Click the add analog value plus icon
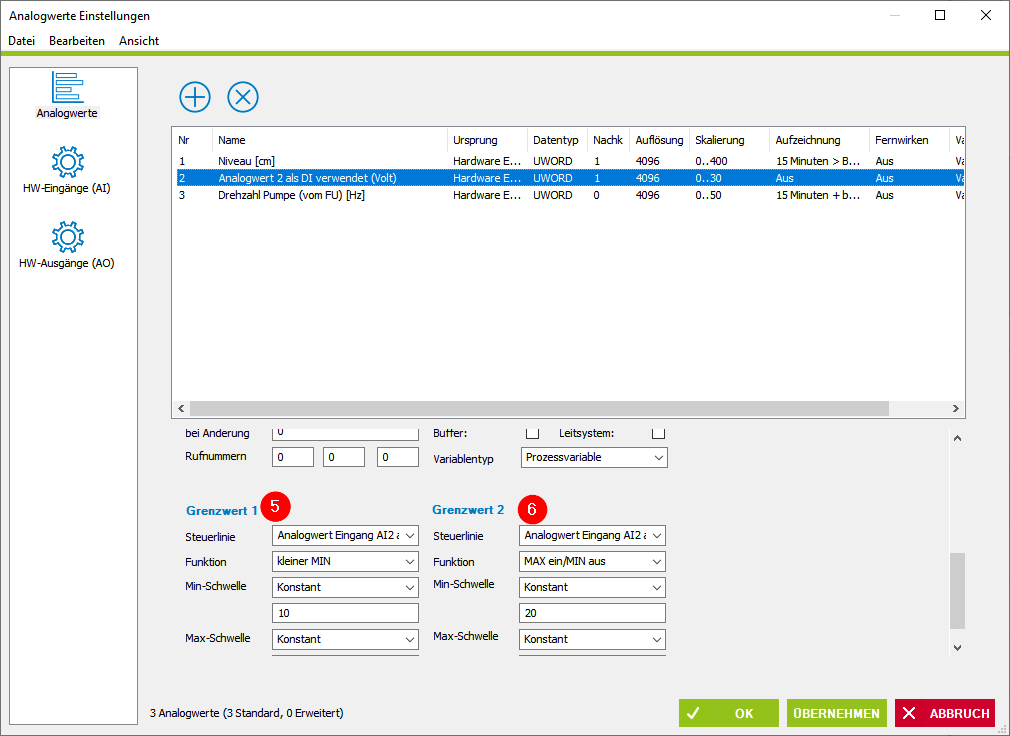Image resolution: width=1010 pixels, height=736 pixels. pos(195,97)
